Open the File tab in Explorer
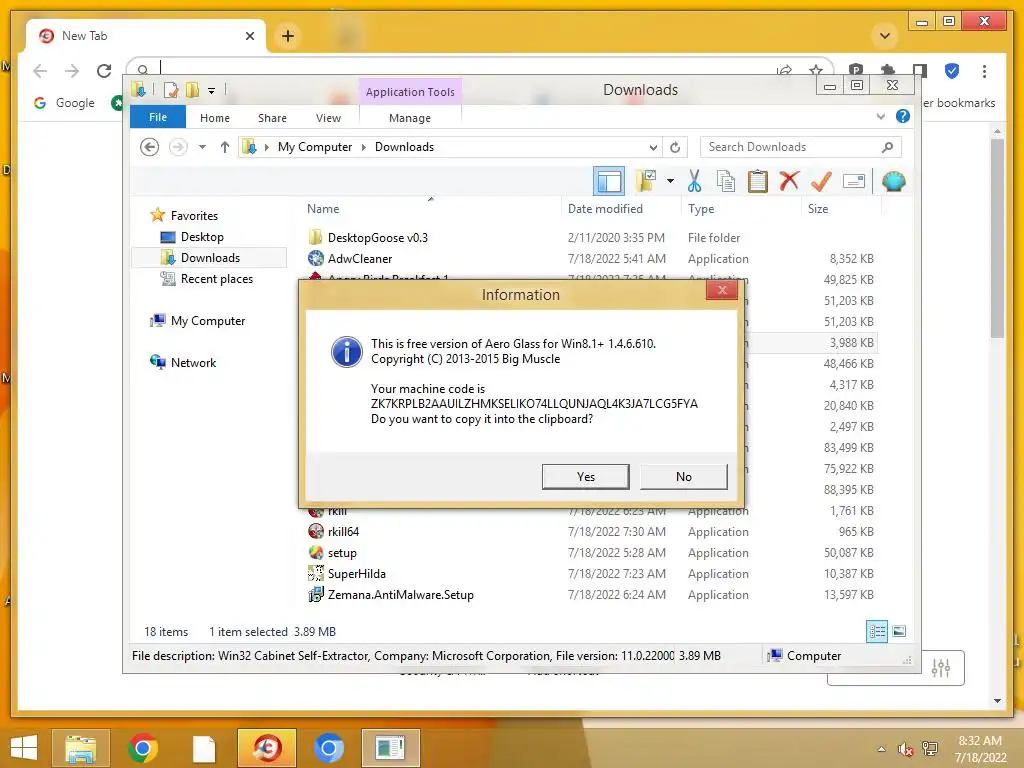This screenshot has width=1024, height=768. (158, 118)
